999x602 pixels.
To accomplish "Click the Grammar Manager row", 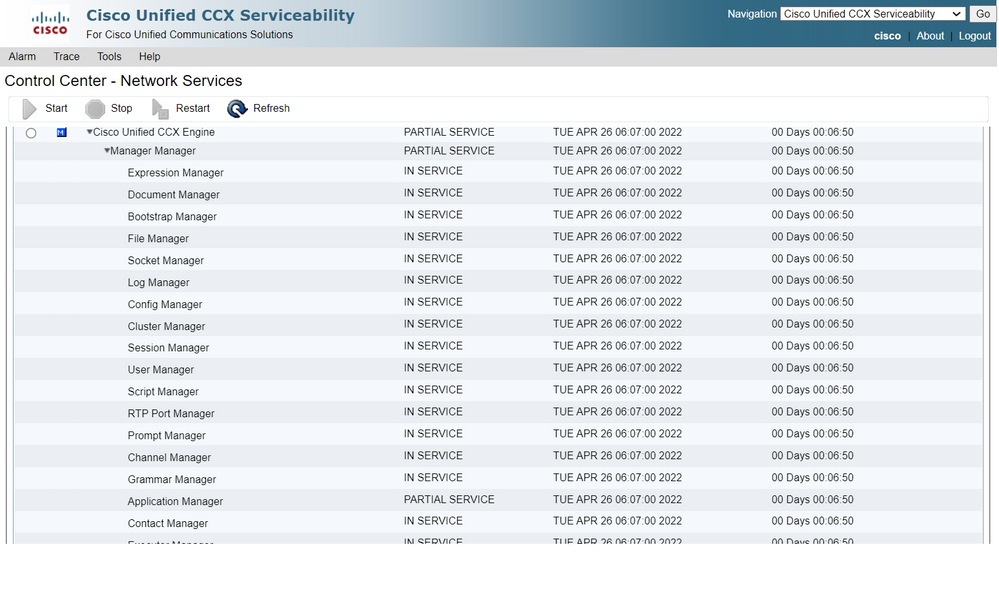I will click(x=498, y=478).
